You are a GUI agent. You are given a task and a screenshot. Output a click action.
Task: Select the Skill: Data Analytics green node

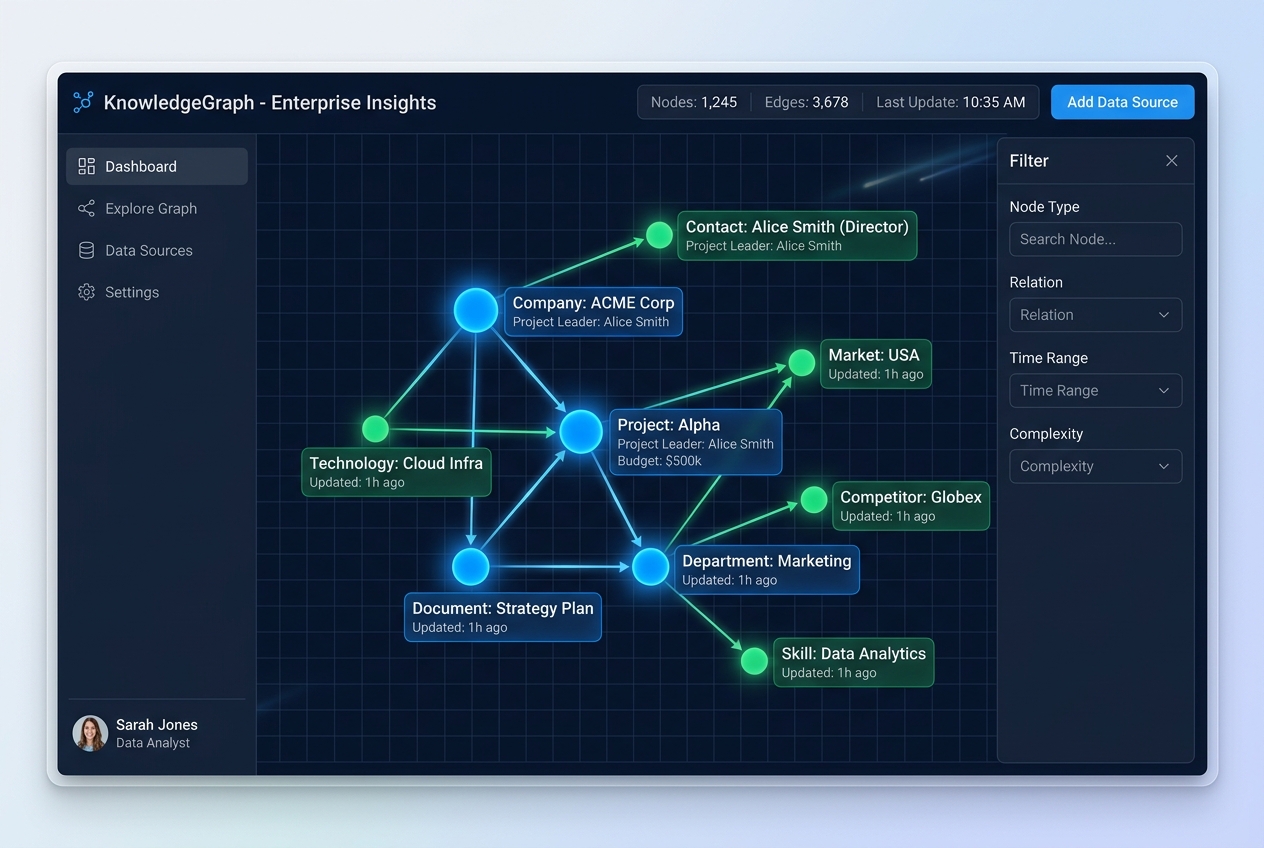[x=755, y=660]
